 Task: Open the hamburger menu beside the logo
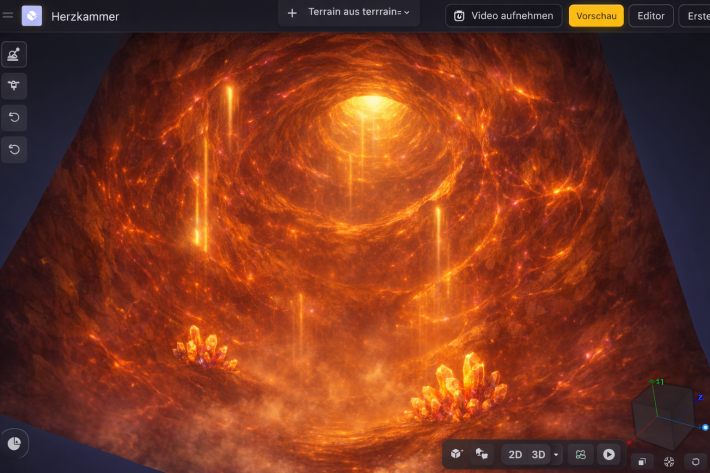8,16
